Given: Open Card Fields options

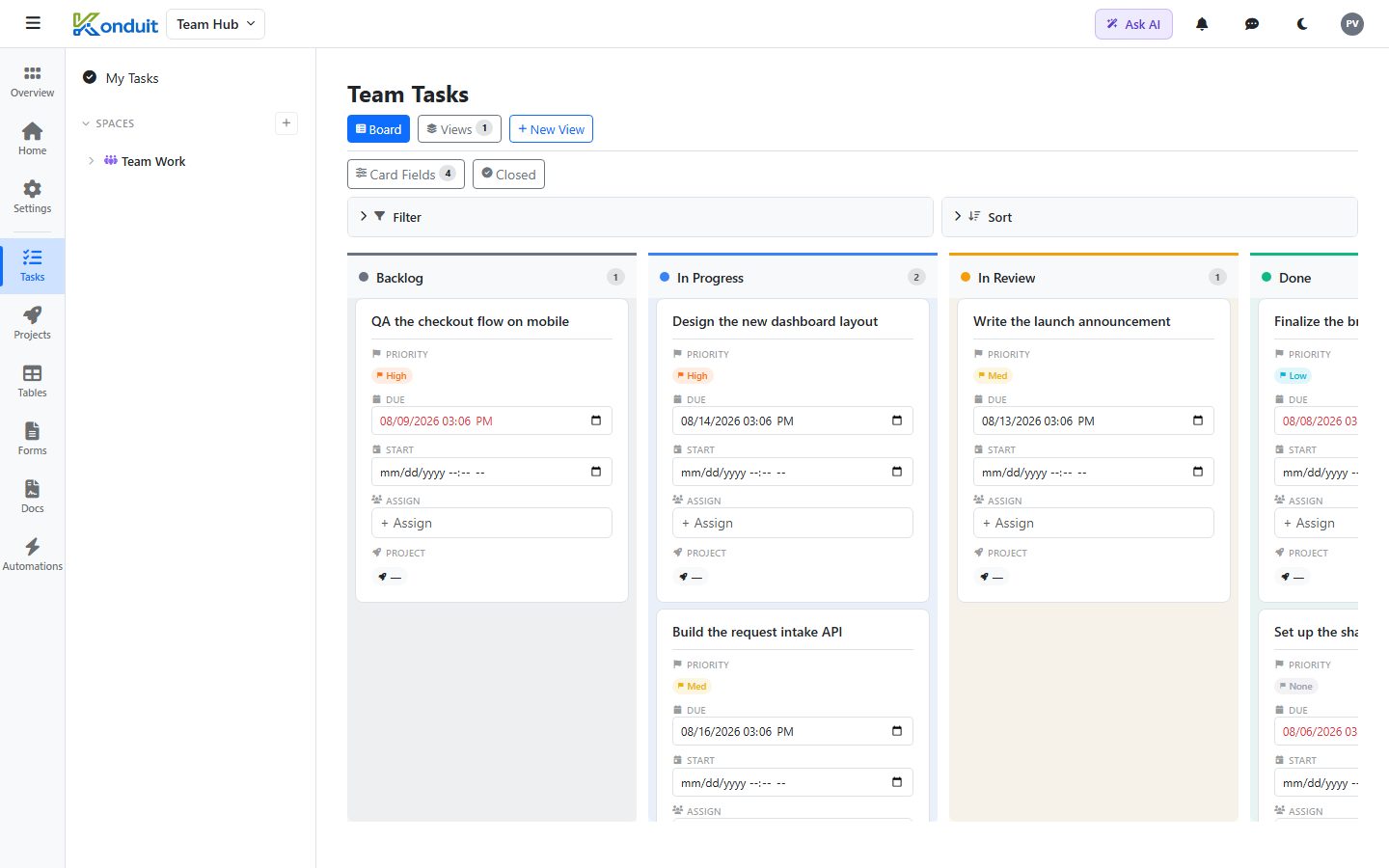Looking at the screenshot, I should click(406, 175).
